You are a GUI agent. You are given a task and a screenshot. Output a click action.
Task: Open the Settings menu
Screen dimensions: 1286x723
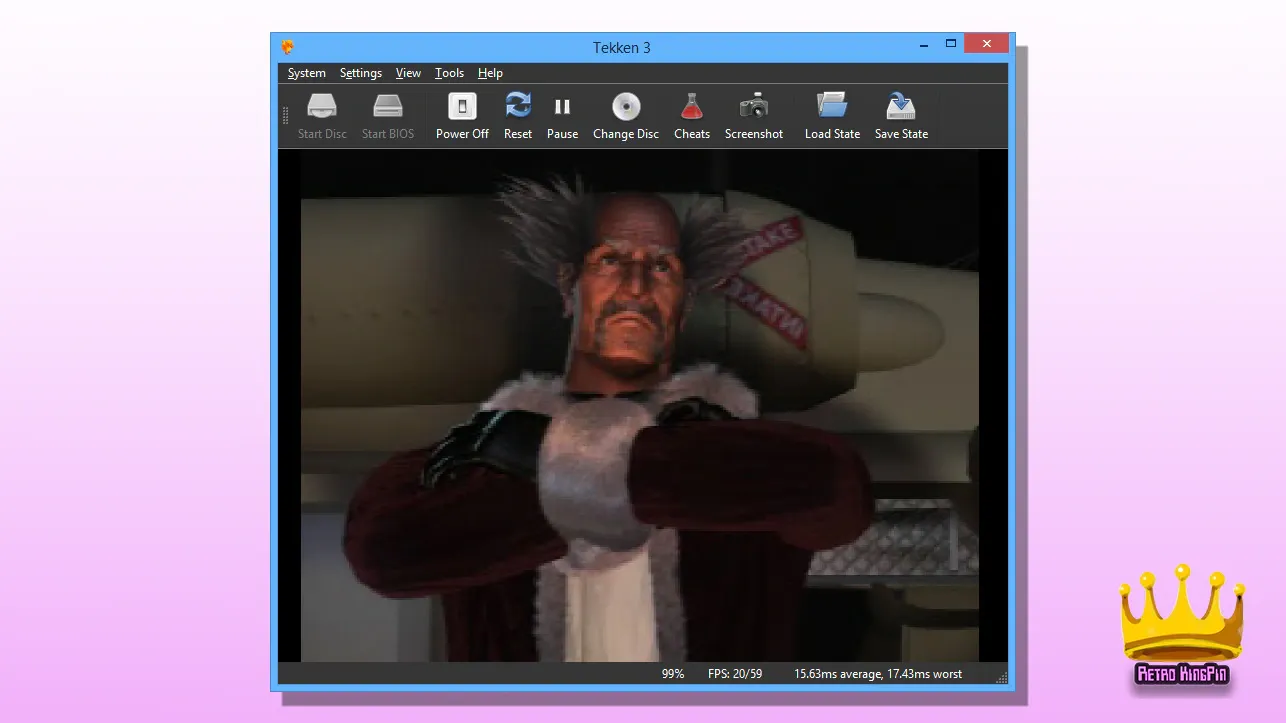[361, 73]
